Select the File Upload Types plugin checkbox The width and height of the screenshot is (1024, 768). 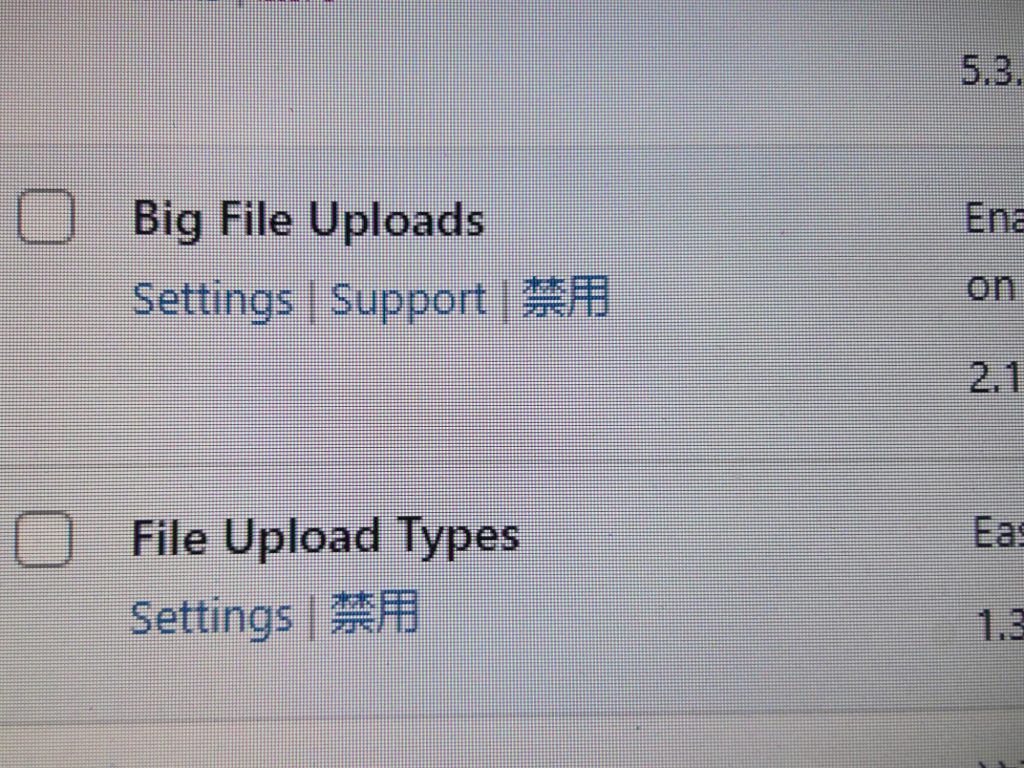43,539
